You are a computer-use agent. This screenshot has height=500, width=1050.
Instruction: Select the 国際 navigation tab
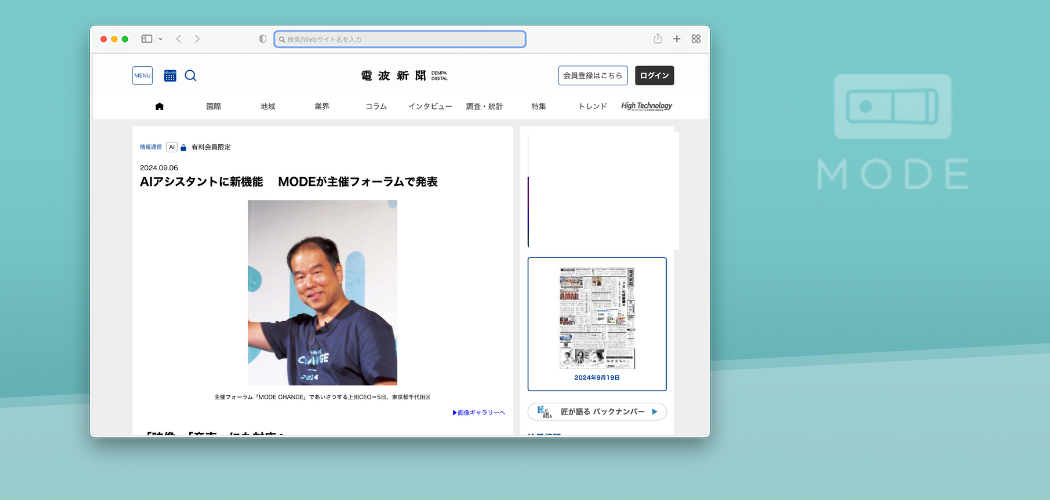[213, 106]
